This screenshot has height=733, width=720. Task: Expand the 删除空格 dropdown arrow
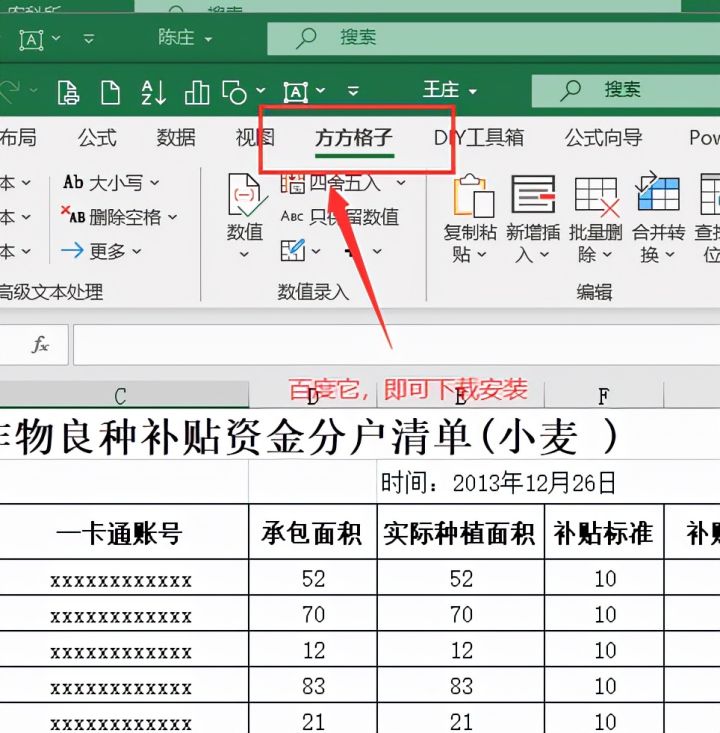point(173,217)
